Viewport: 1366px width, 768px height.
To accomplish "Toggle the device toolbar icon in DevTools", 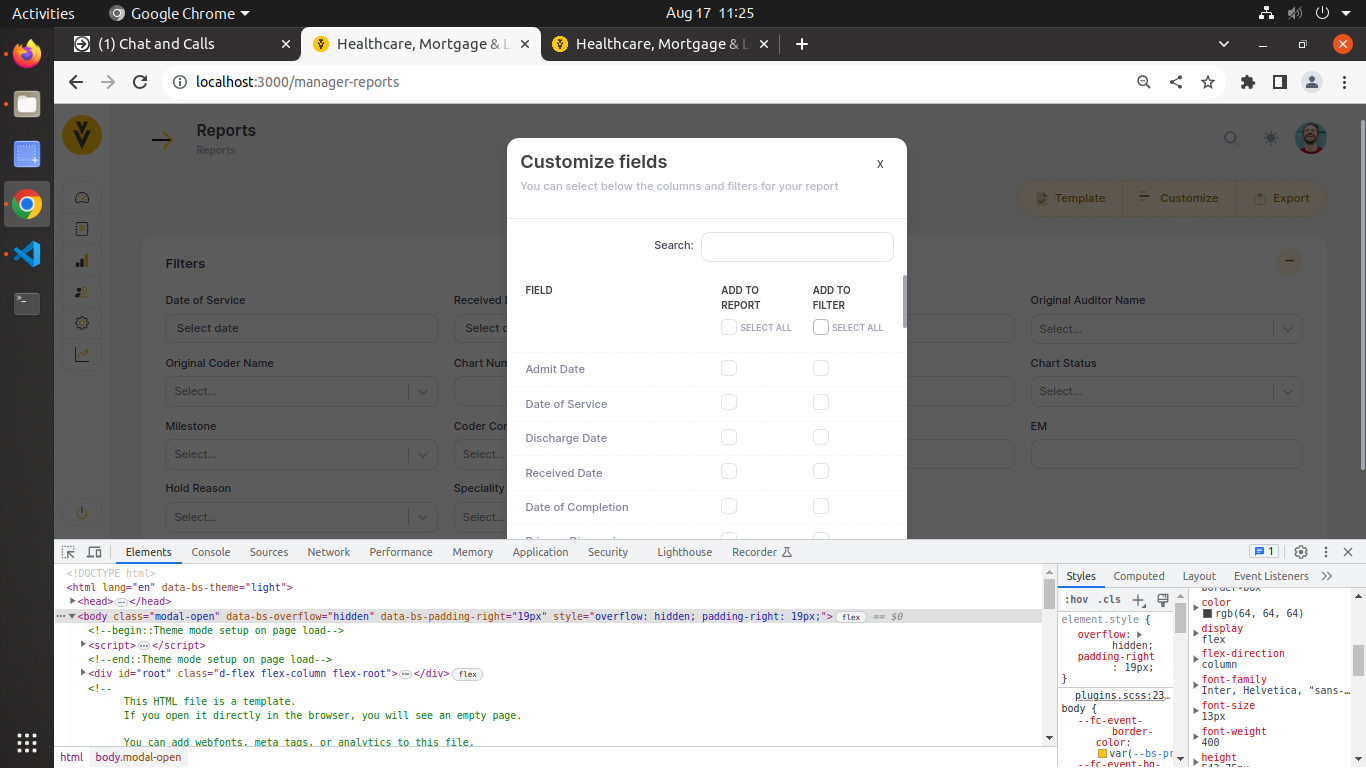I will tap(94, 552).
